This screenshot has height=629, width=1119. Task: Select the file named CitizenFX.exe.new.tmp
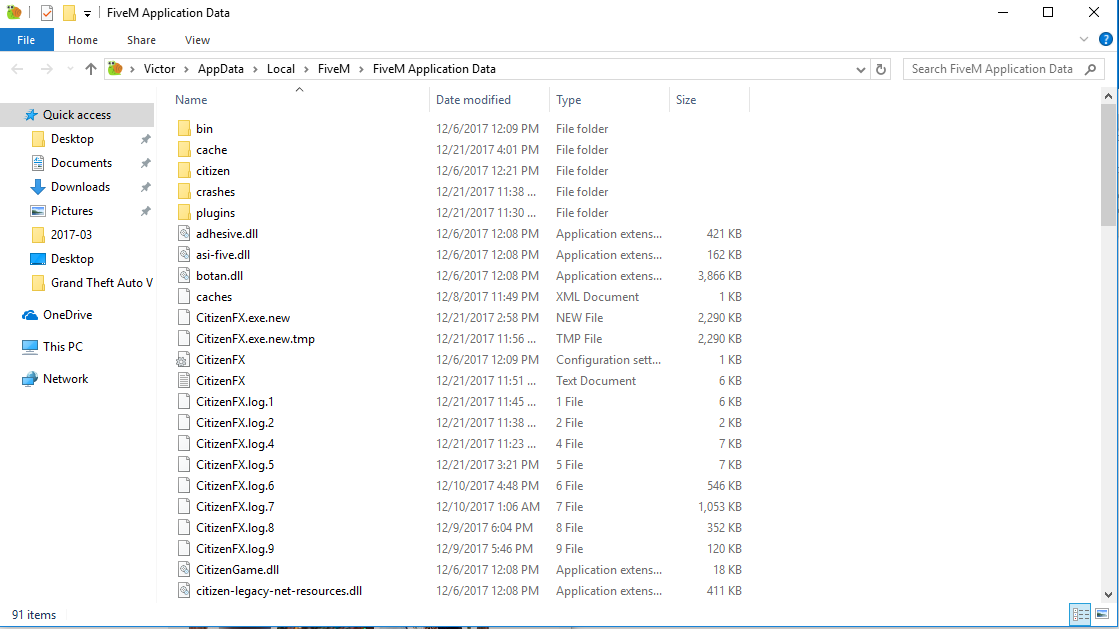click(x=255, y=339)
